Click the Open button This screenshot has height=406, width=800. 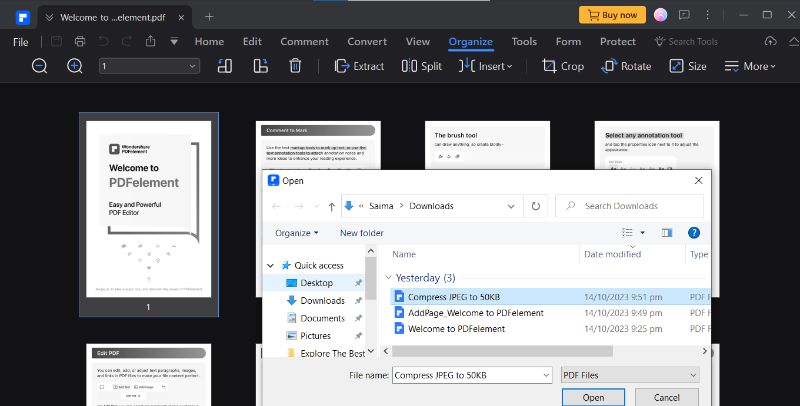(593, 397)
